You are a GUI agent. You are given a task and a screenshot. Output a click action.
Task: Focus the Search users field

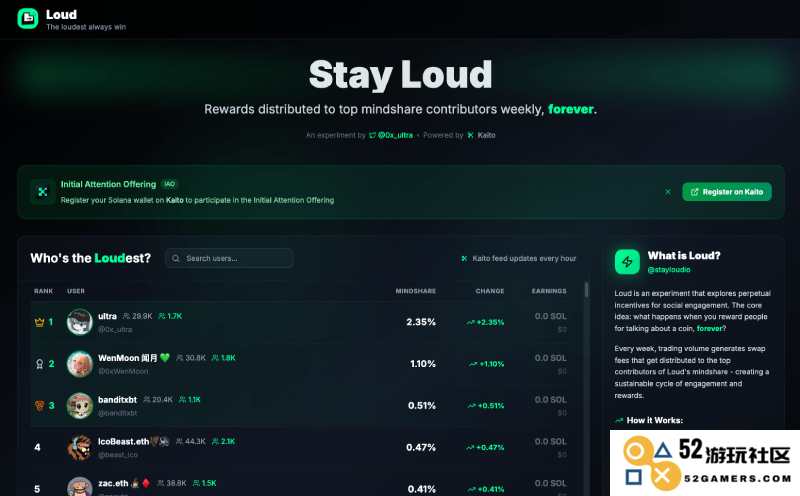(x=229, y=258)
